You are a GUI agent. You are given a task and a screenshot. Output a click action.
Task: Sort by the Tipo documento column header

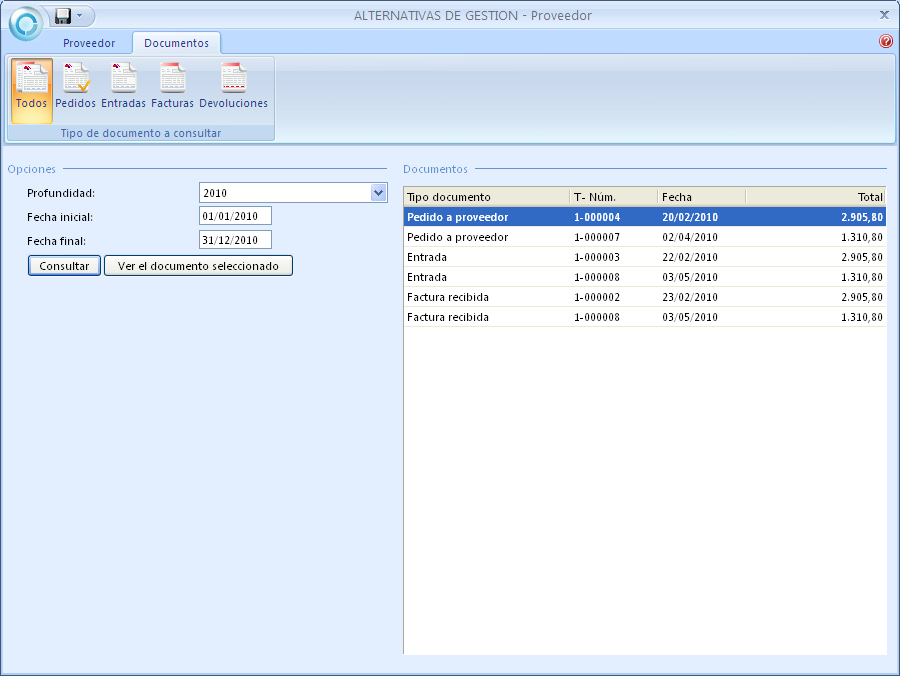coord(486,197)
